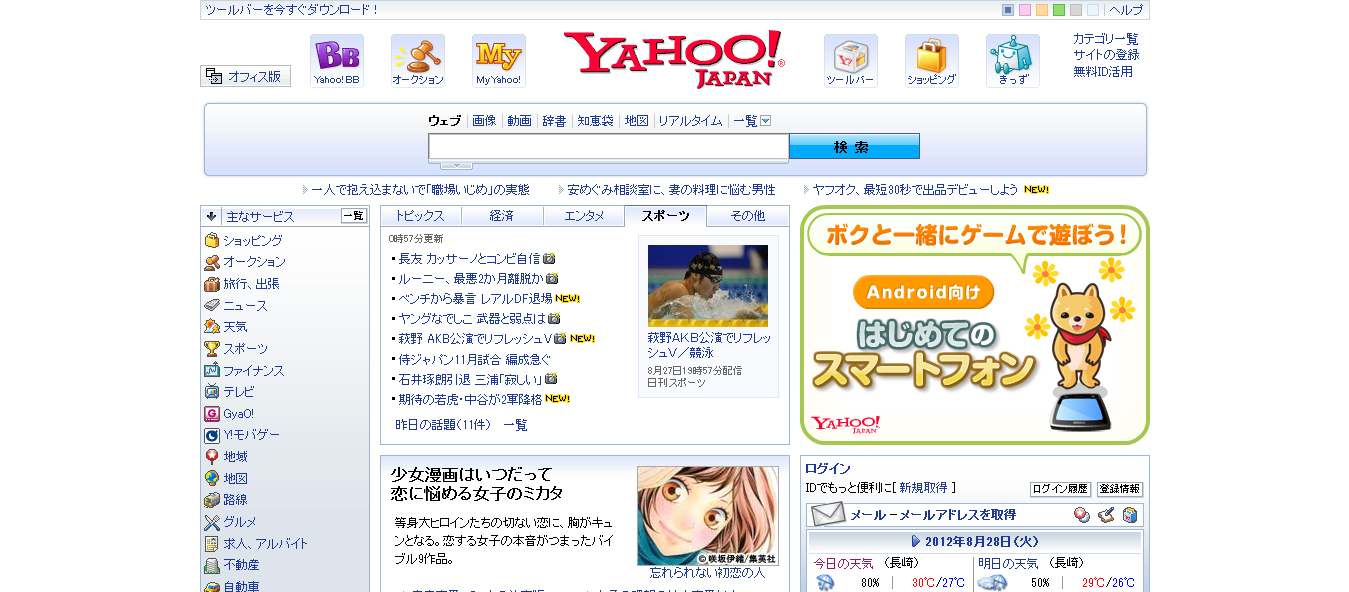This screenshot has width=1349, height=592.
Task: Switch to the 経済 tab
Action: tap(502, 216)
